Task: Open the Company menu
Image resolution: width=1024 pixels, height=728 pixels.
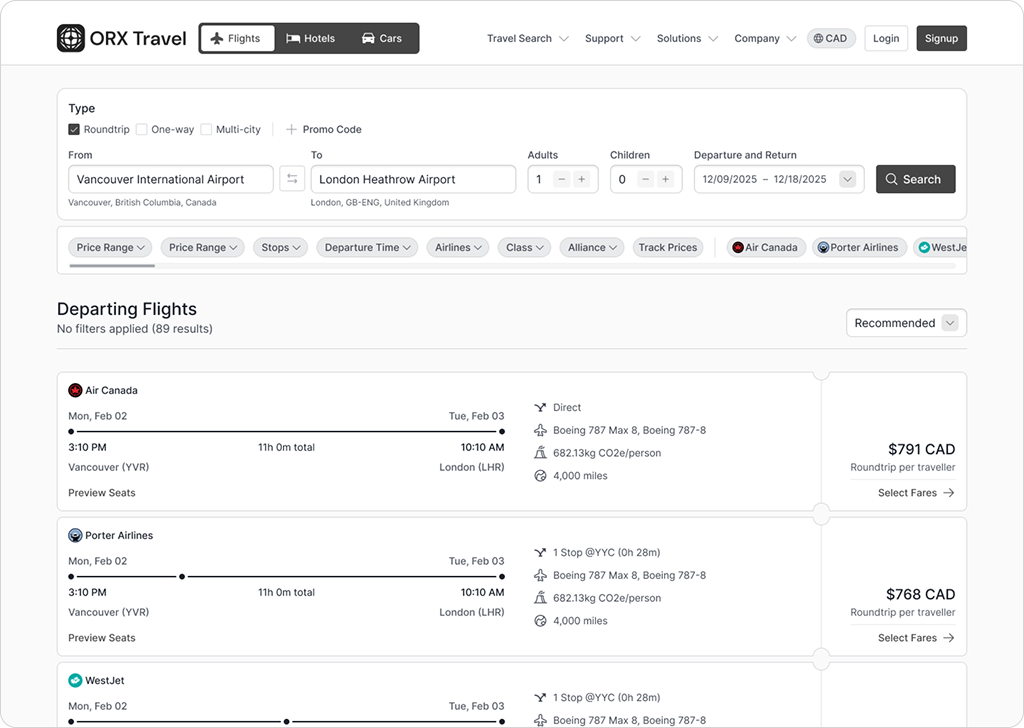Action: point(765,39)
